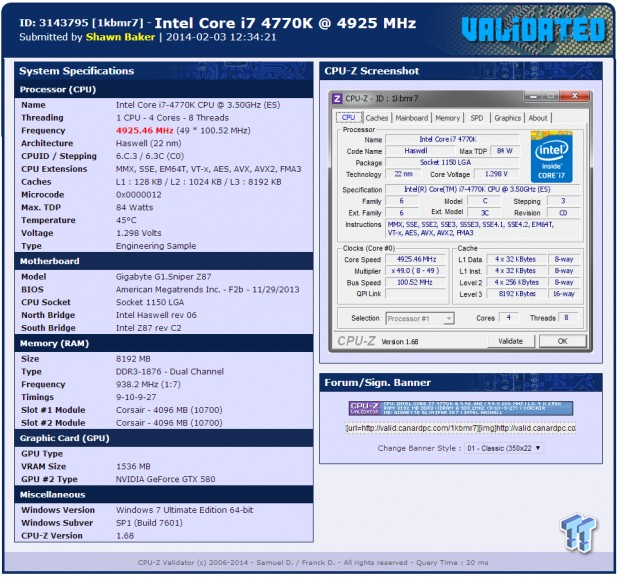Click the Motherboard section header
The height and width of the screenshot is (577, 620).
click(x=164, y=261)
